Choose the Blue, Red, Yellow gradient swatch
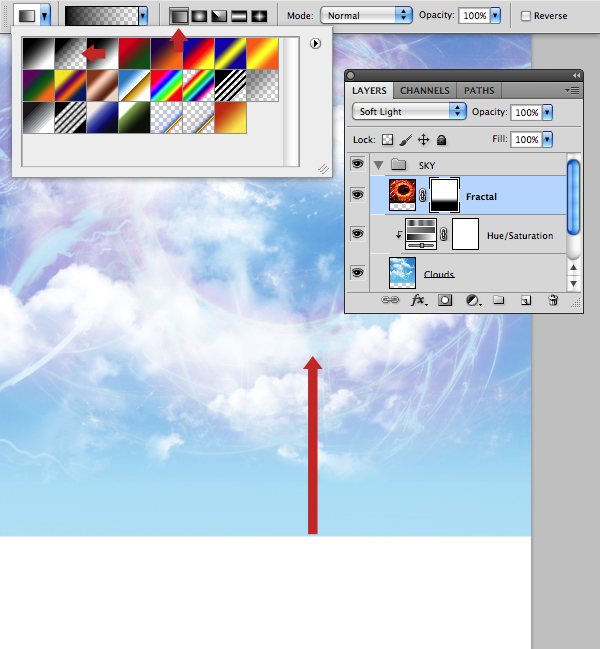 199,54
